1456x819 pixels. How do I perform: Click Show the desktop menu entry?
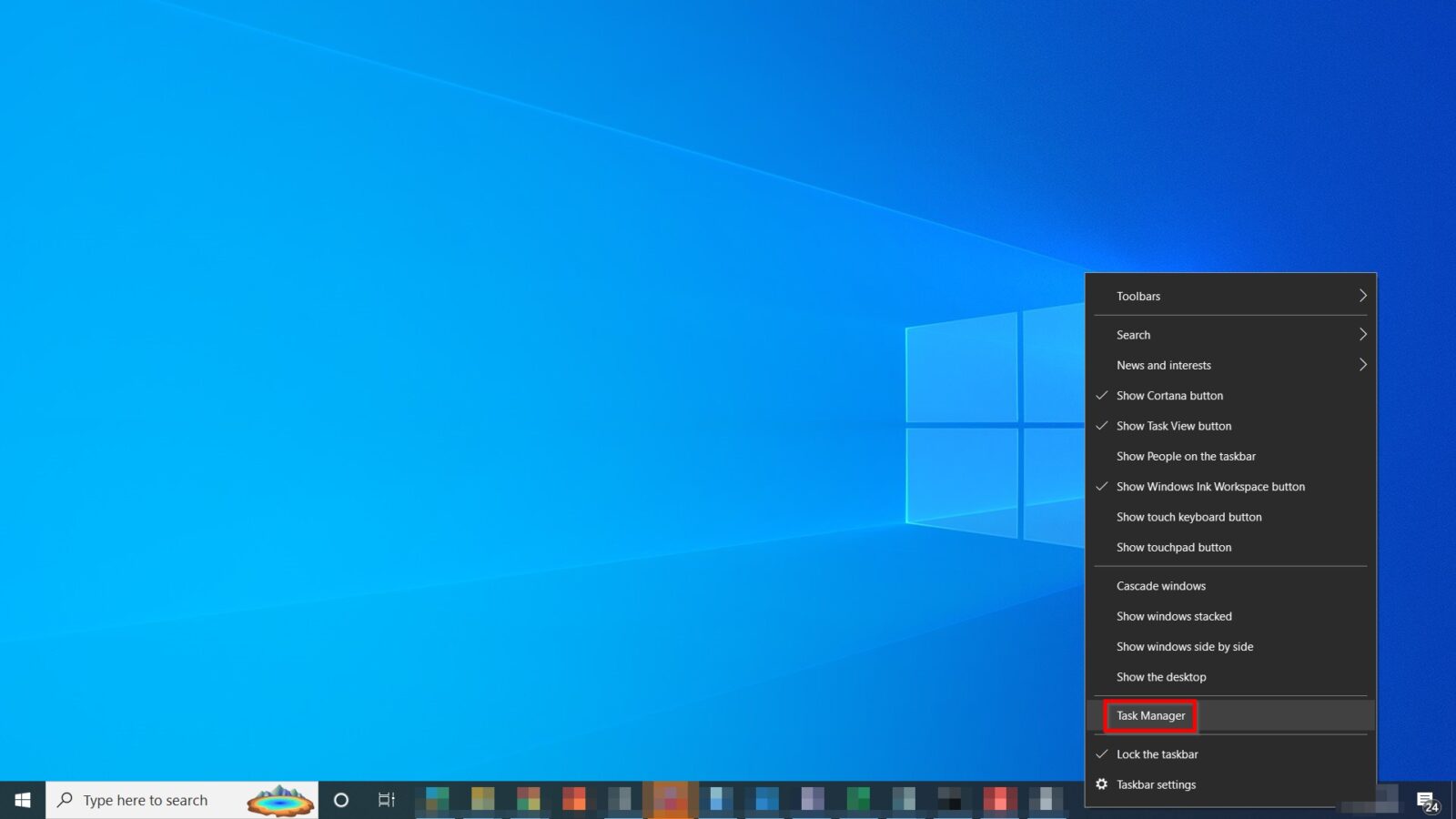coord(1161,677)
